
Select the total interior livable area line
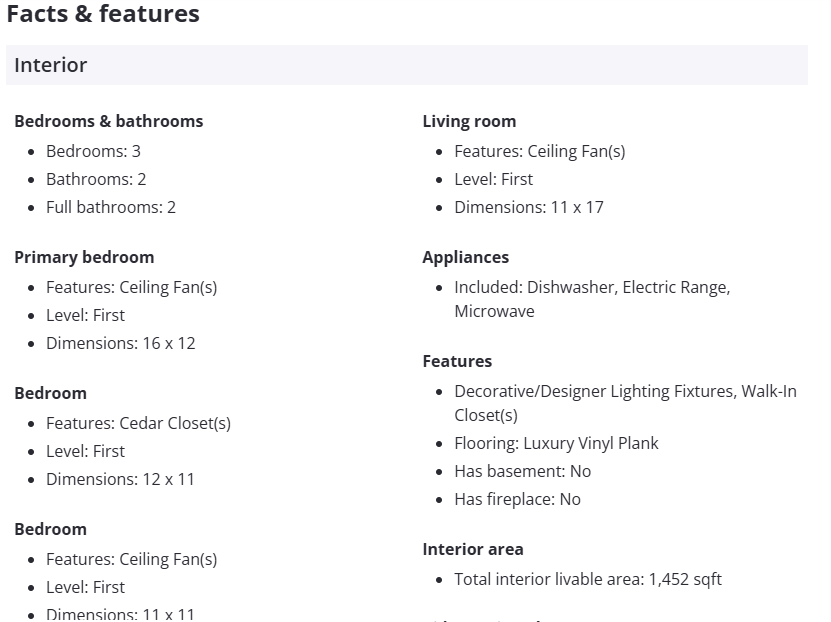click(587, 579)
